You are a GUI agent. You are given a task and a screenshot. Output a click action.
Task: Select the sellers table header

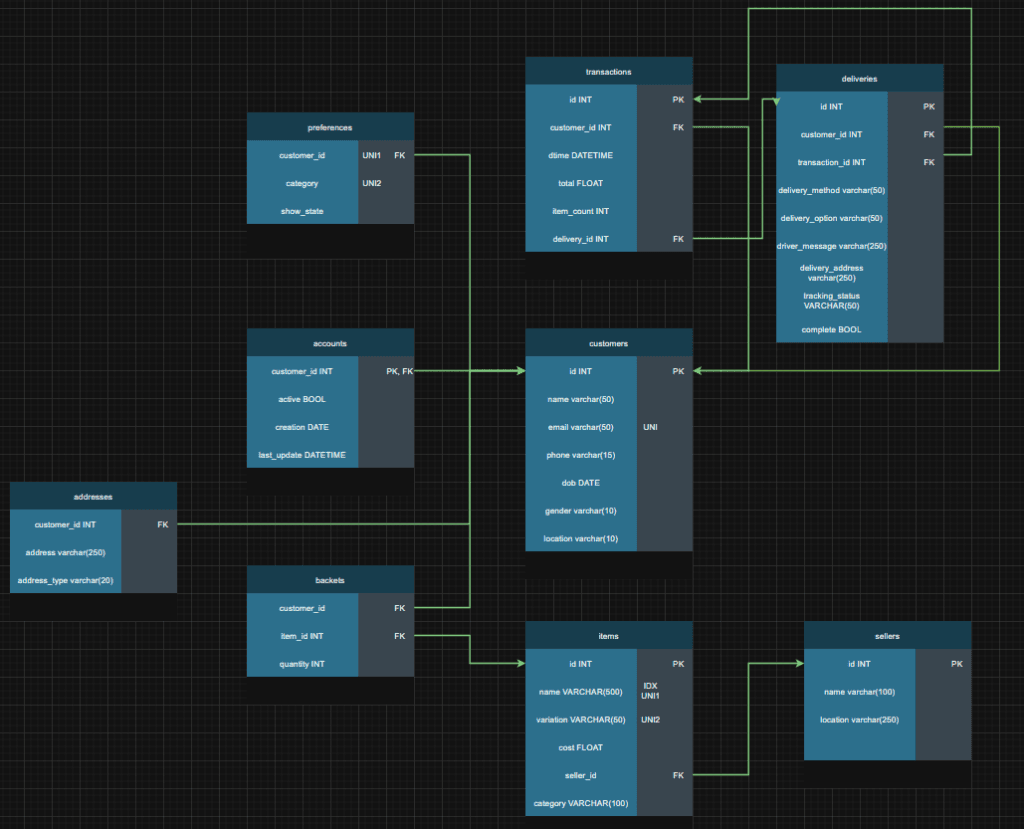click(886, 636)
